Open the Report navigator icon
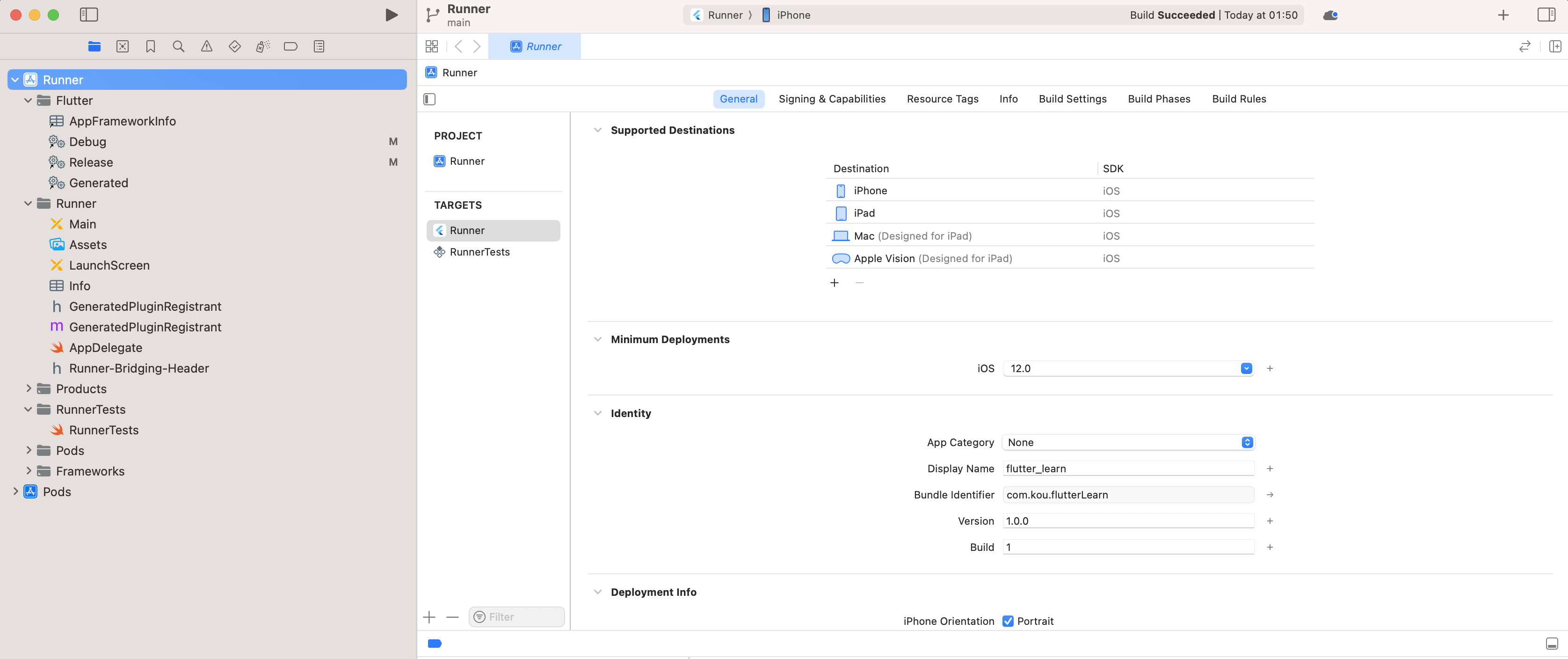1568x659 pixels. 319,46
